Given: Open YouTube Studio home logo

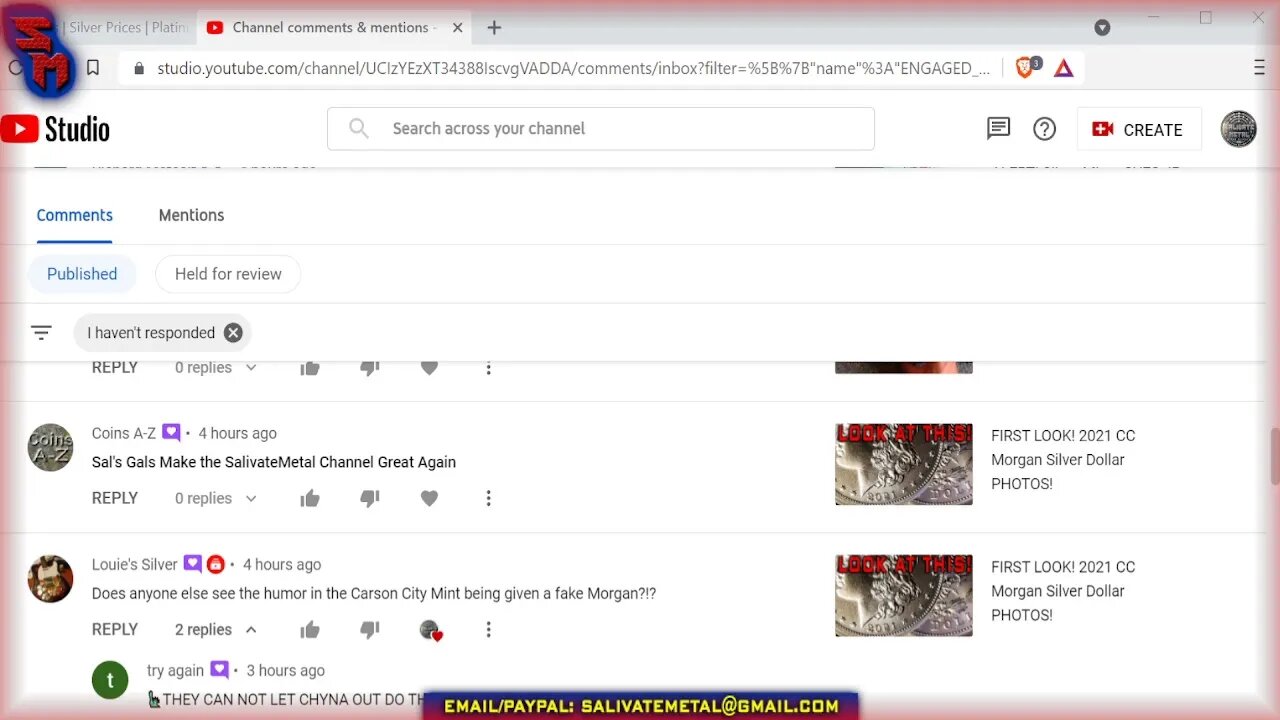Looking at the screenshot, I should (56, 129).
